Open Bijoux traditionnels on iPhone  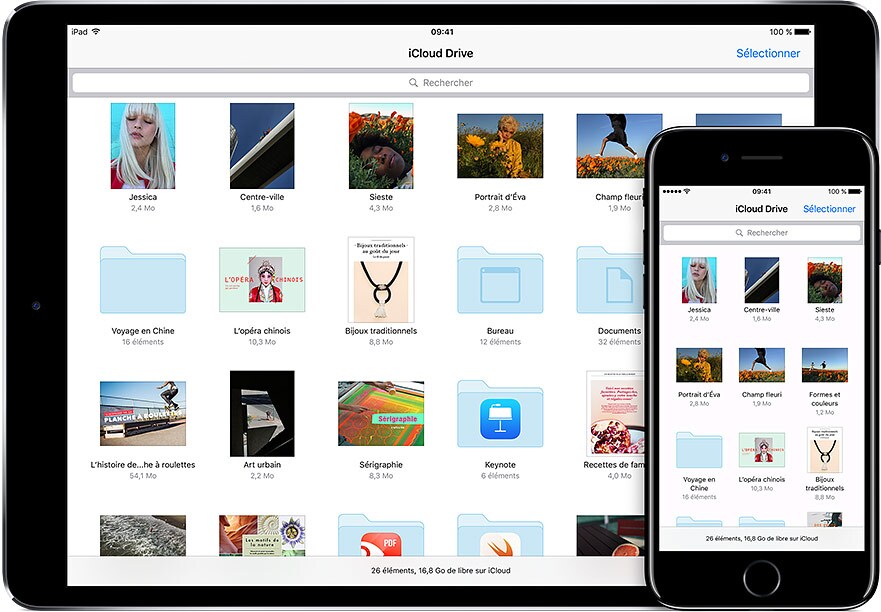coord(825,450)
